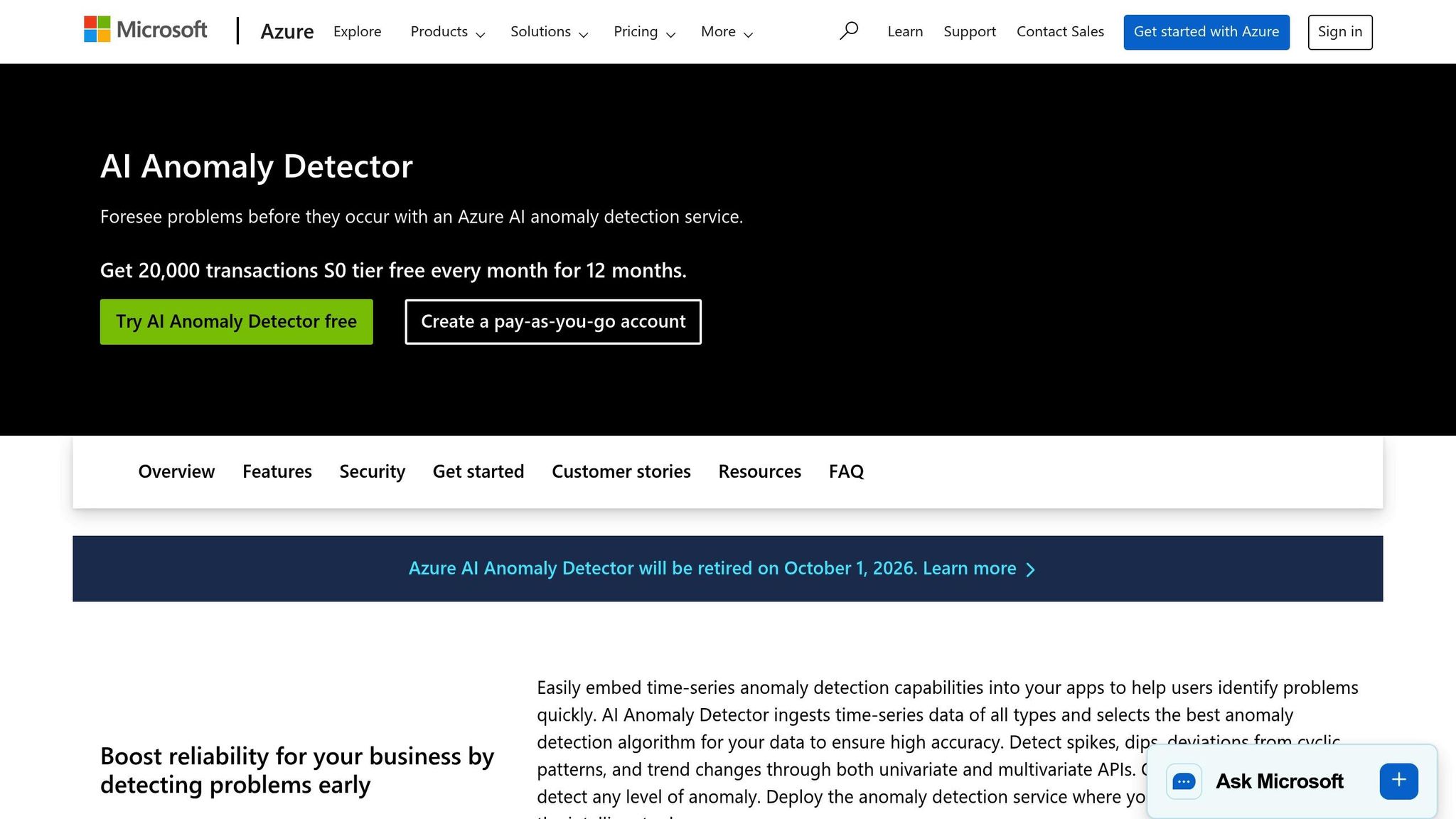Select the Azure wordmark in the header
The width and height of the screenshot is (1456, 819).
(x=287, y=31)
